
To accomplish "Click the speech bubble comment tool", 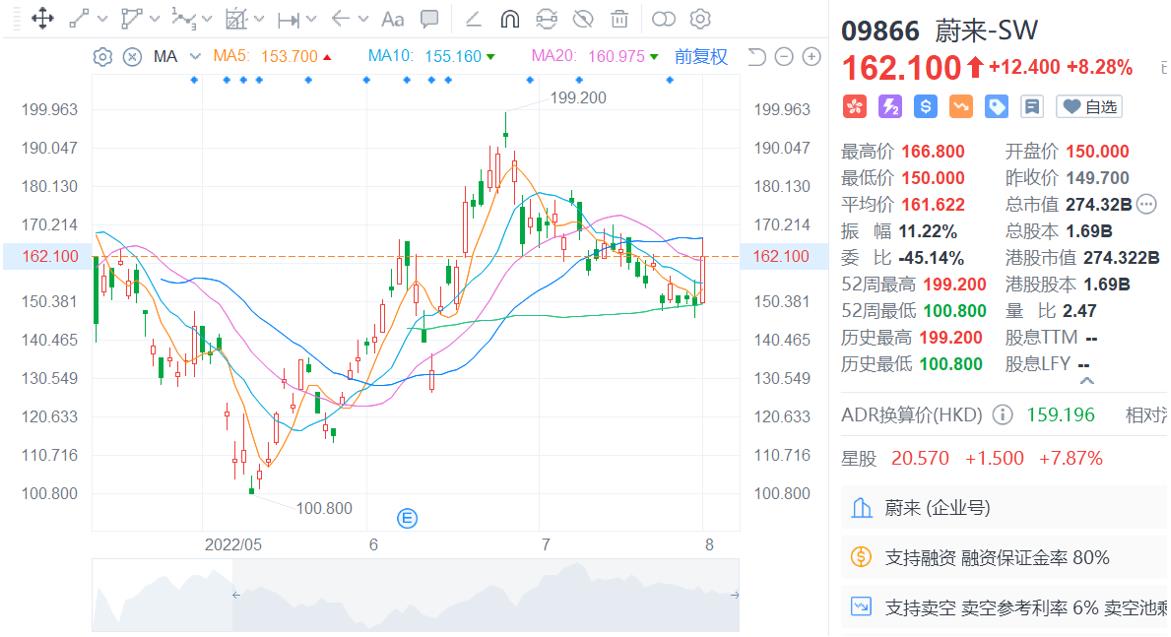I will coord(429,18).
